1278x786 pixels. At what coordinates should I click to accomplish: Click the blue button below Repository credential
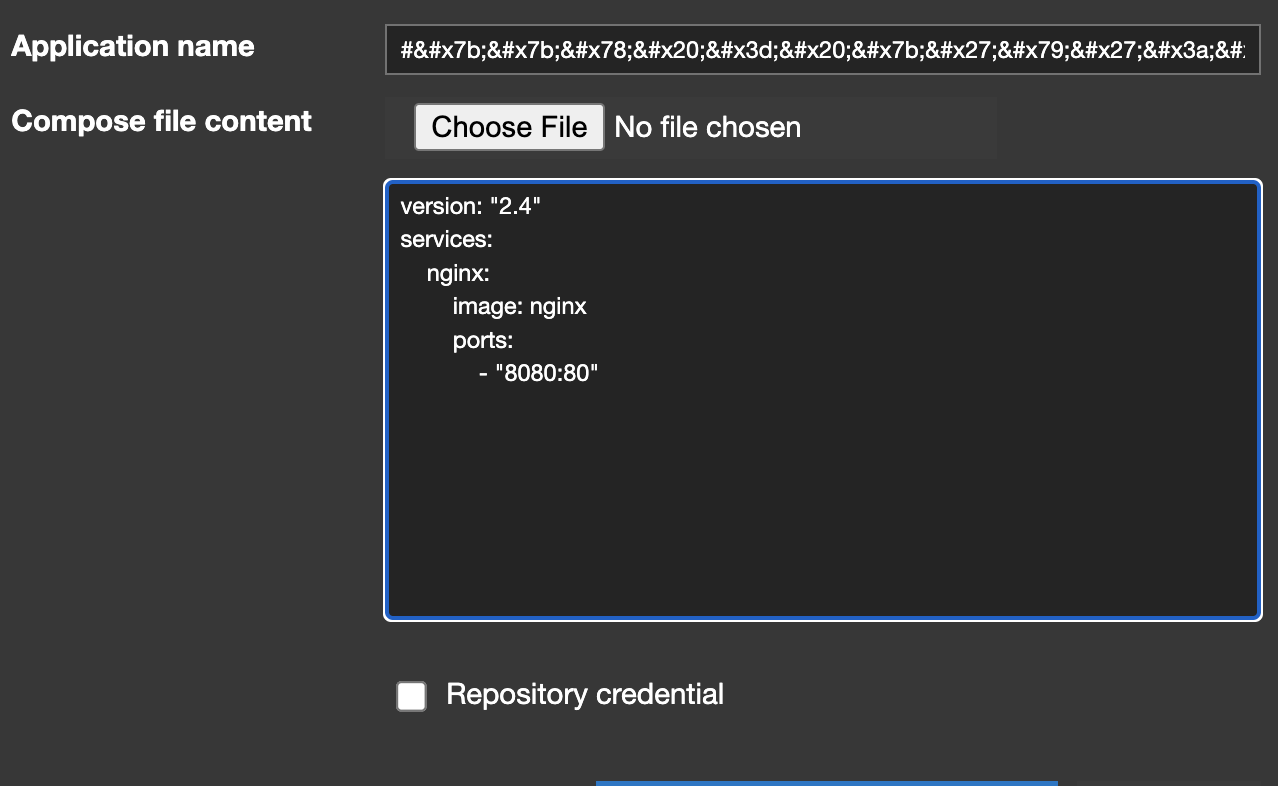(x=826, y=782)
